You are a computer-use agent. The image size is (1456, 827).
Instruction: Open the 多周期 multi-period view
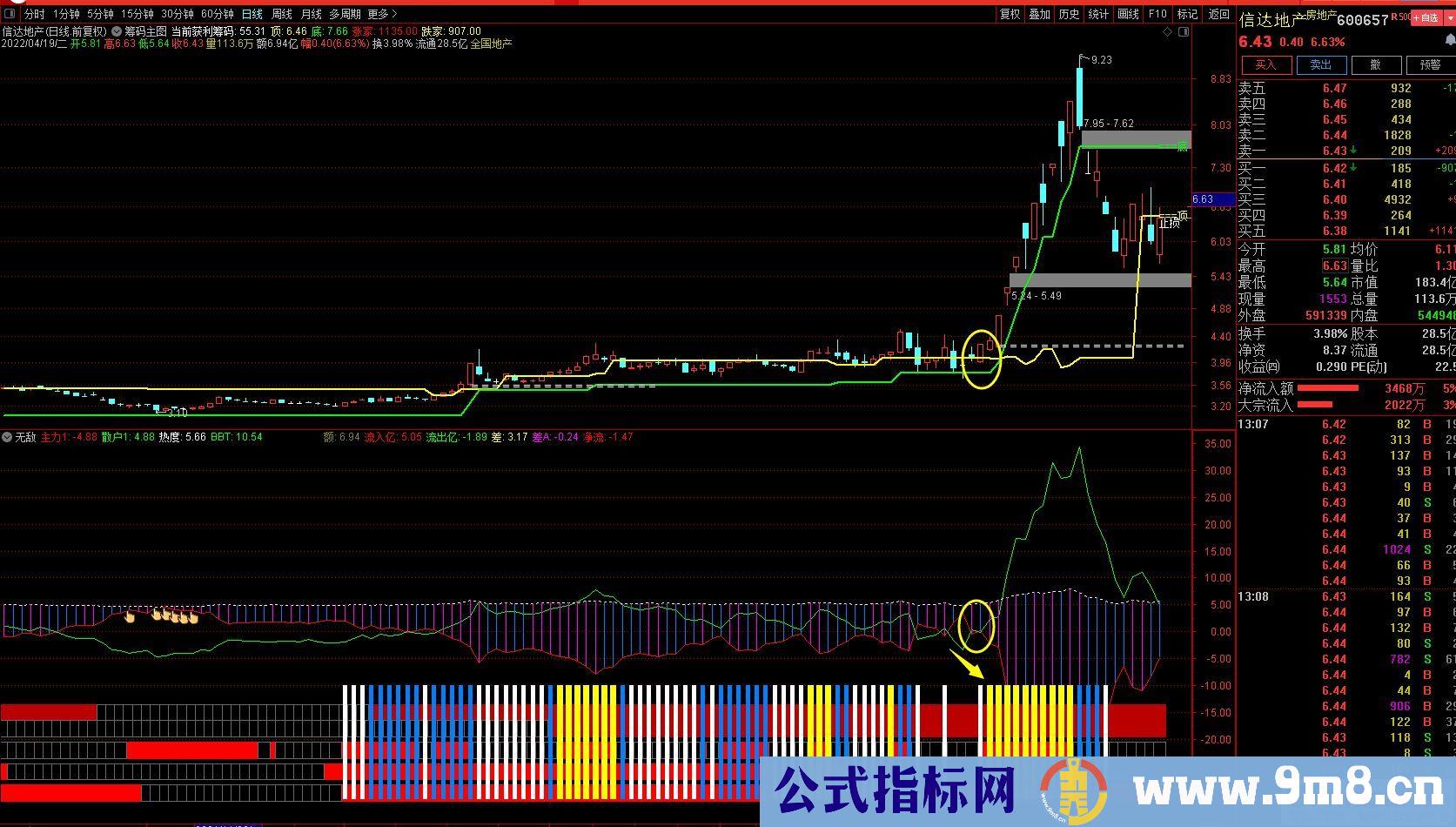click(x=345, y=14)
